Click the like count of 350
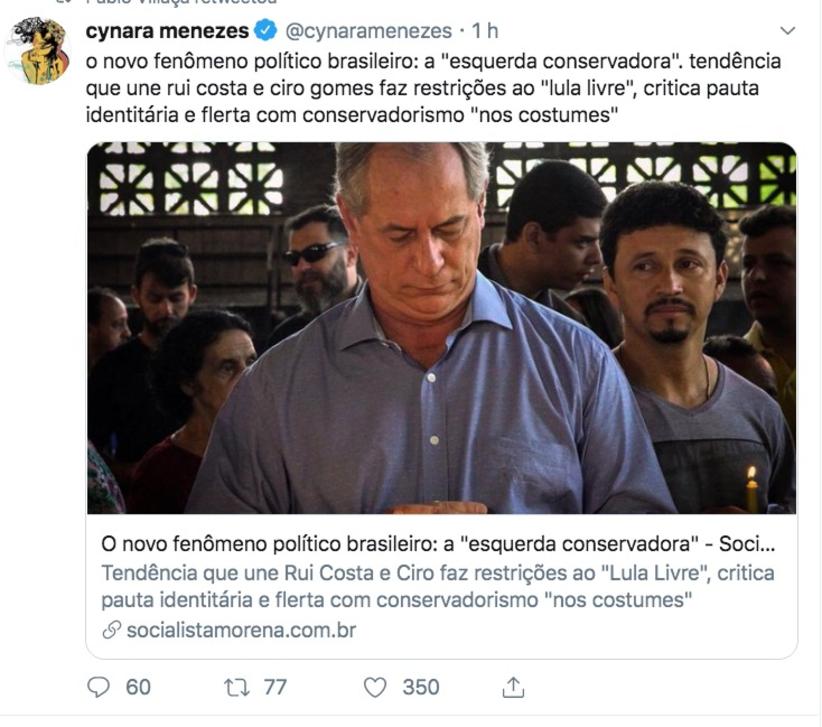This screenshot has width=822, height=727. [x=420, y=687]
